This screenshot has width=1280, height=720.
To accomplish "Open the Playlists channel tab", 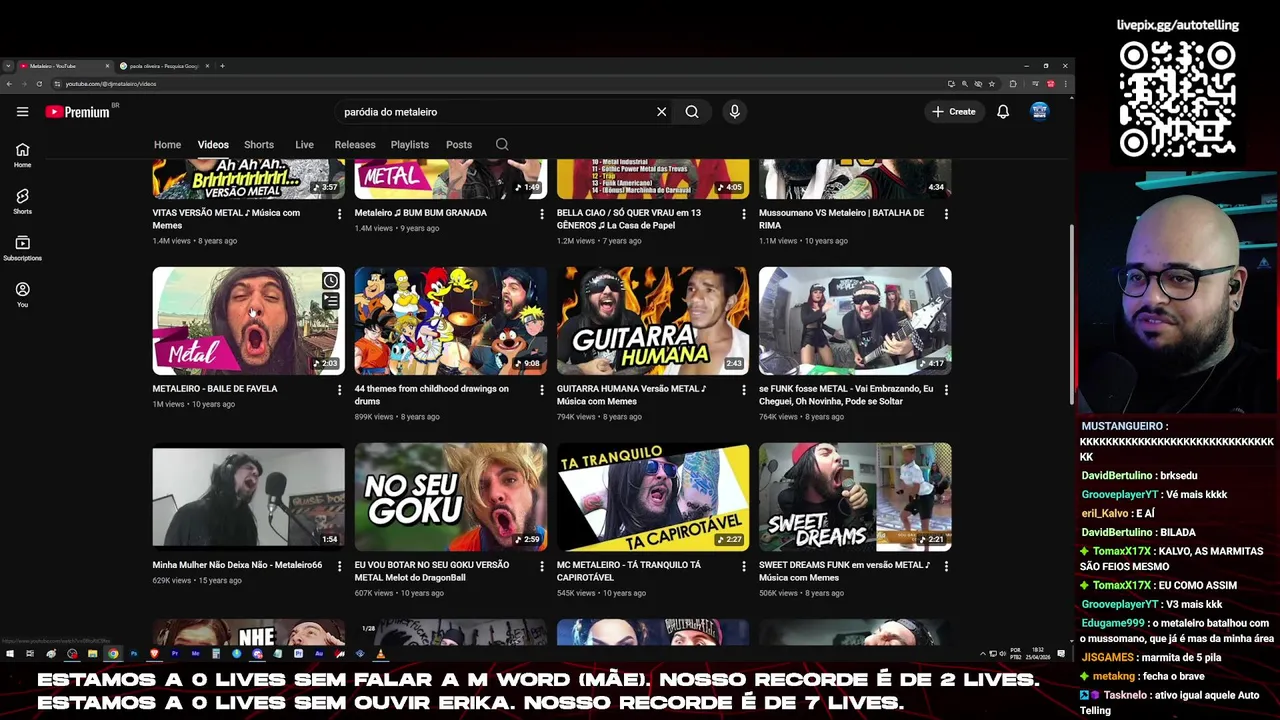I will (x=409, y=145).
